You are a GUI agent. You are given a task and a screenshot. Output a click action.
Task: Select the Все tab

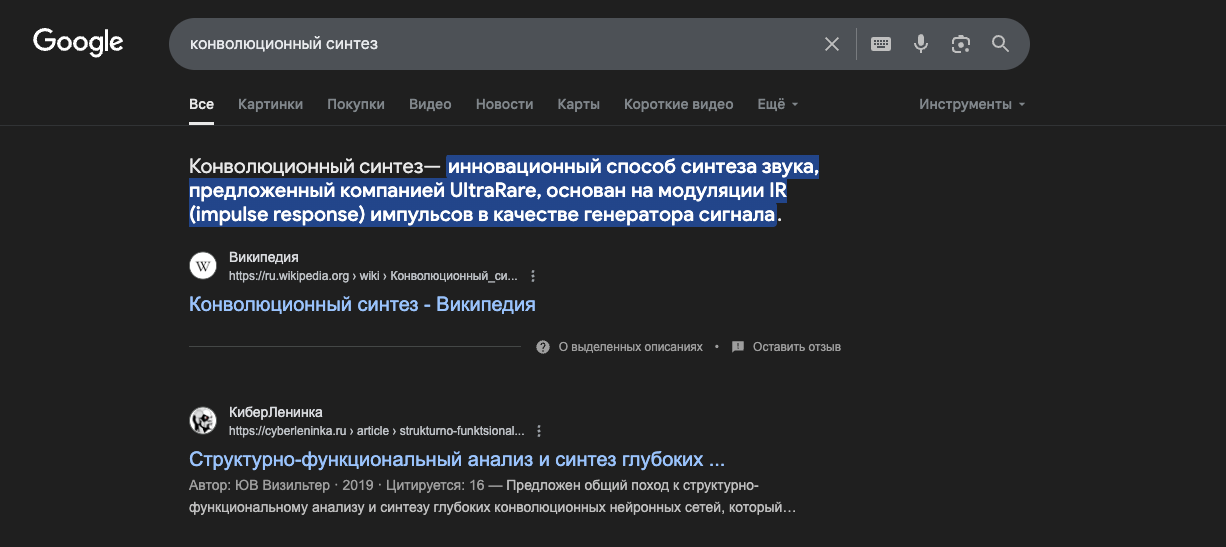201,104
